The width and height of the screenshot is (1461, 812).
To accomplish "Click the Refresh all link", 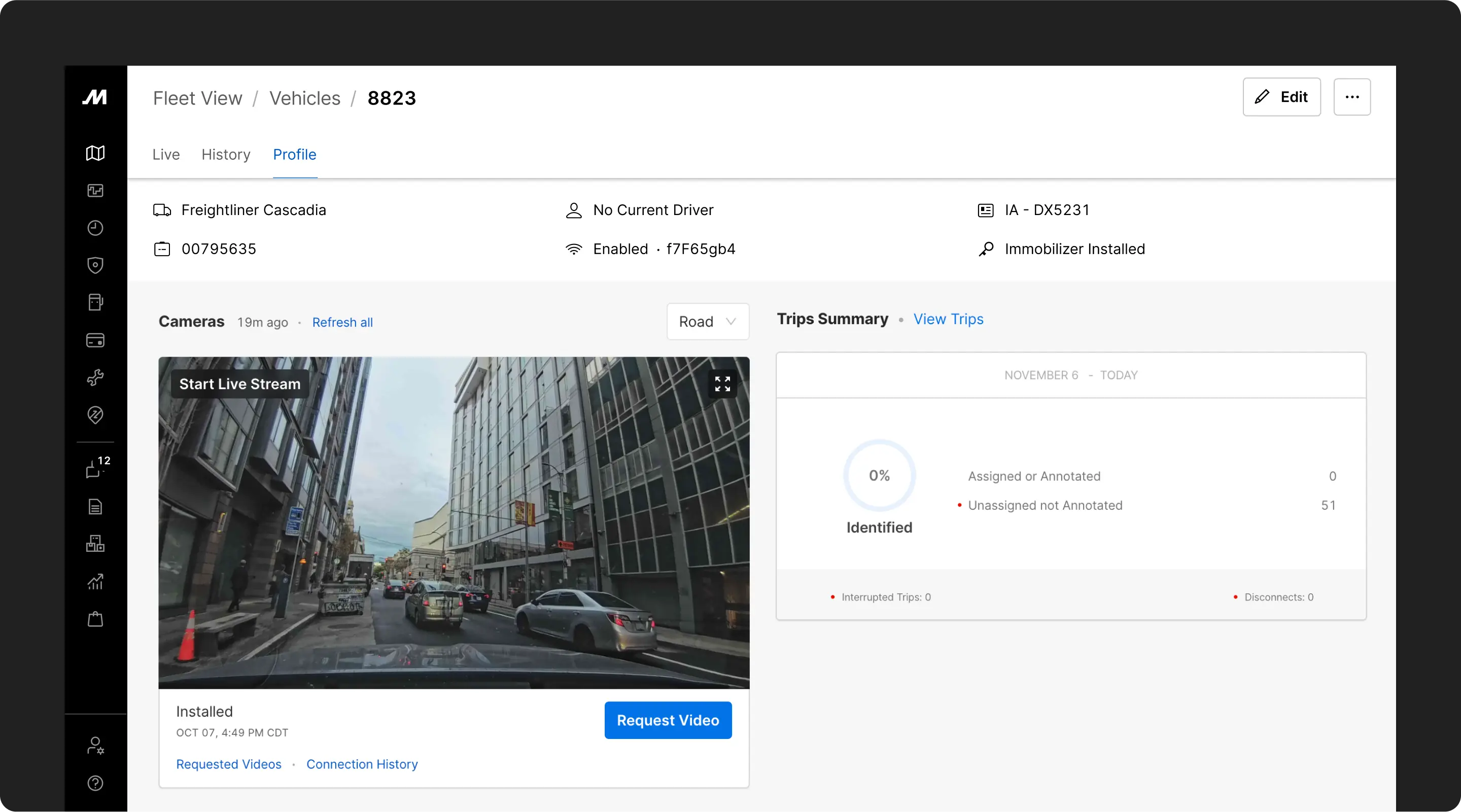I will (x=342, y=322).
